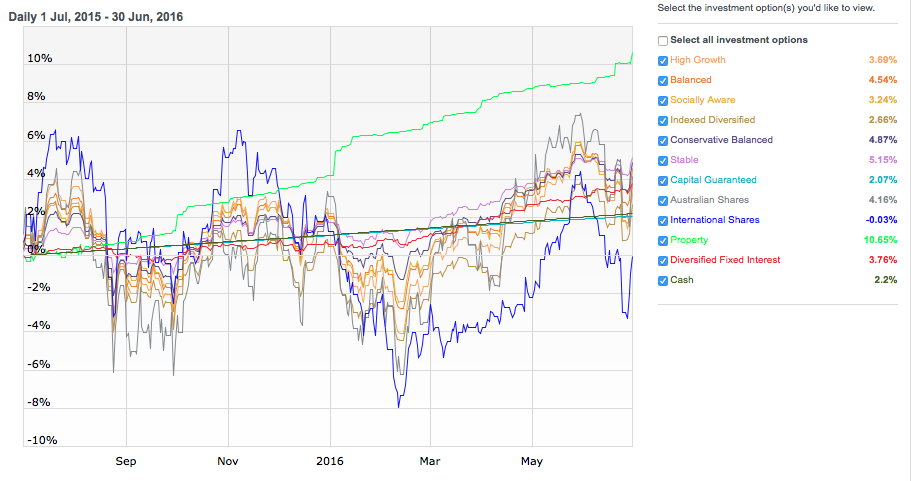Uncheck the Capital Guaranteed checkbox
This screenshot has height=481, width=911.
click(663, 181)
